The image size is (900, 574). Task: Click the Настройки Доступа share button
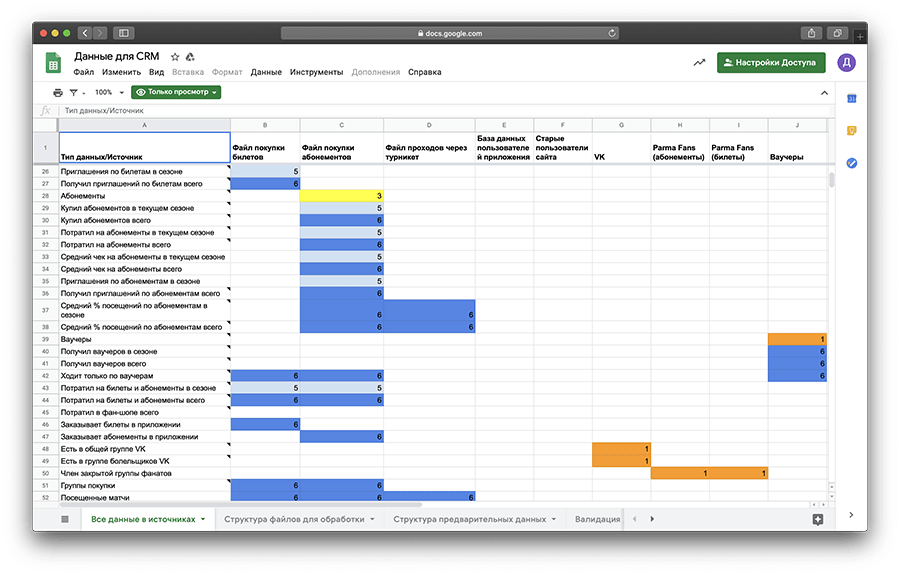771,63
